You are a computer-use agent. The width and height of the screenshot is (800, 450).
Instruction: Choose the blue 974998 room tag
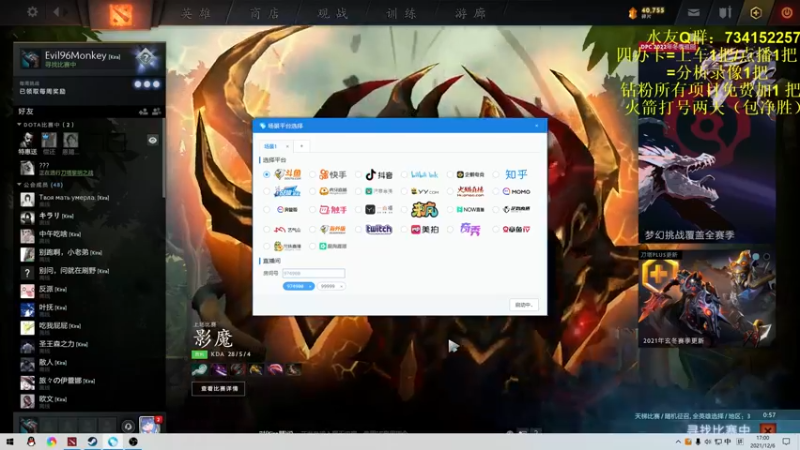point(298,286)
